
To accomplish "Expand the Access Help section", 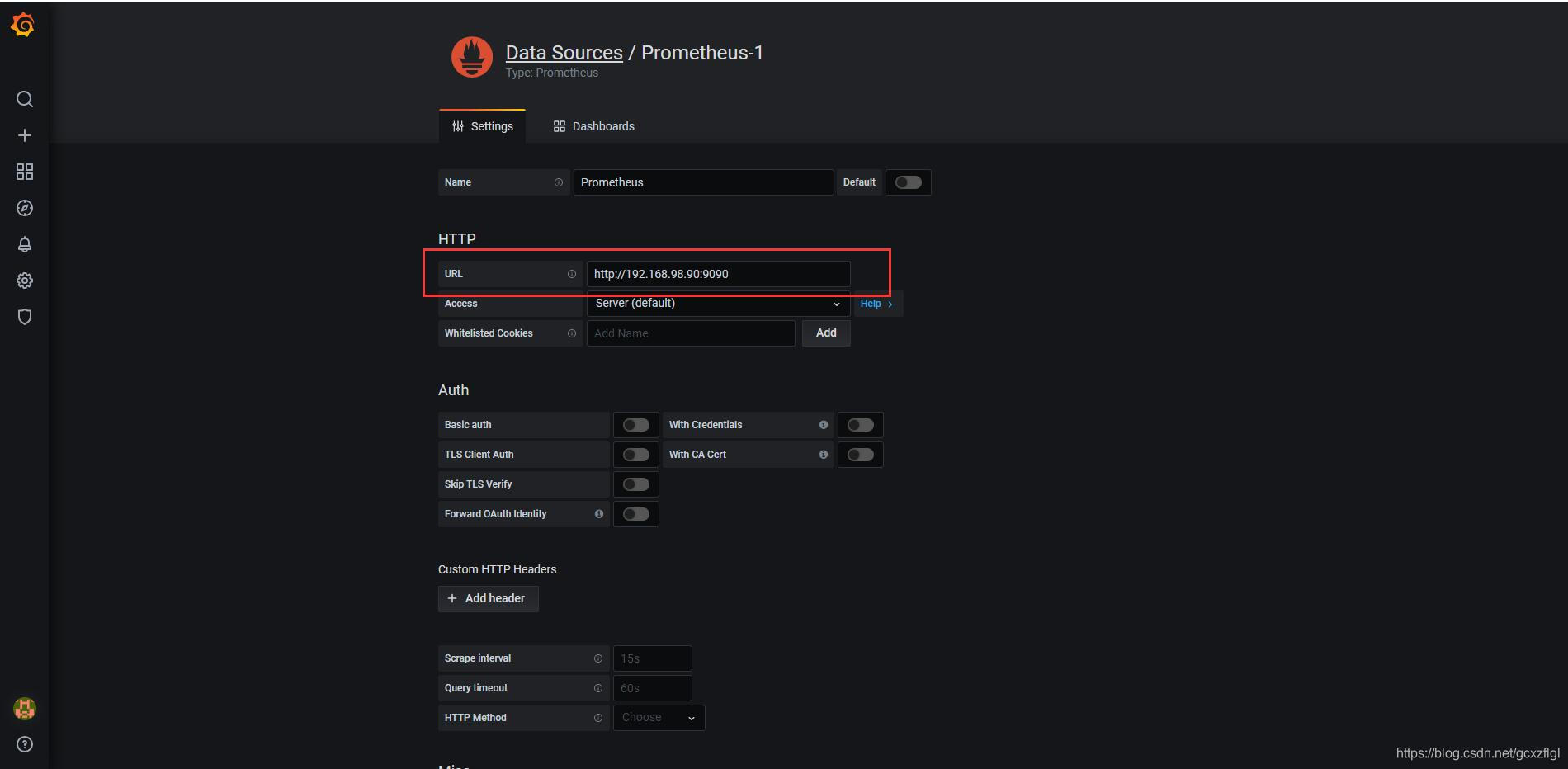I will 876,304.
